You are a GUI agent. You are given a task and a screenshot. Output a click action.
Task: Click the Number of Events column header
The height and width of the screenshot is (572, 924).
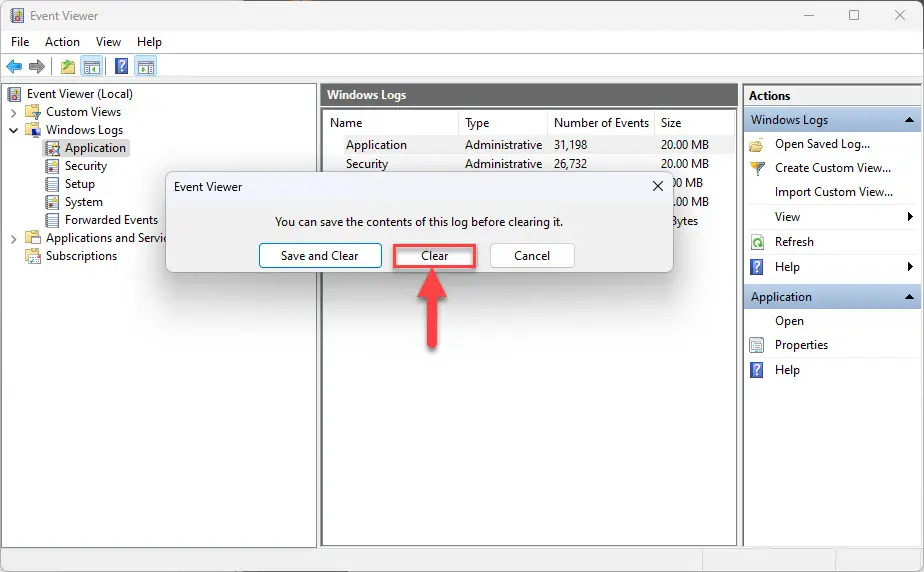(601, 123)
